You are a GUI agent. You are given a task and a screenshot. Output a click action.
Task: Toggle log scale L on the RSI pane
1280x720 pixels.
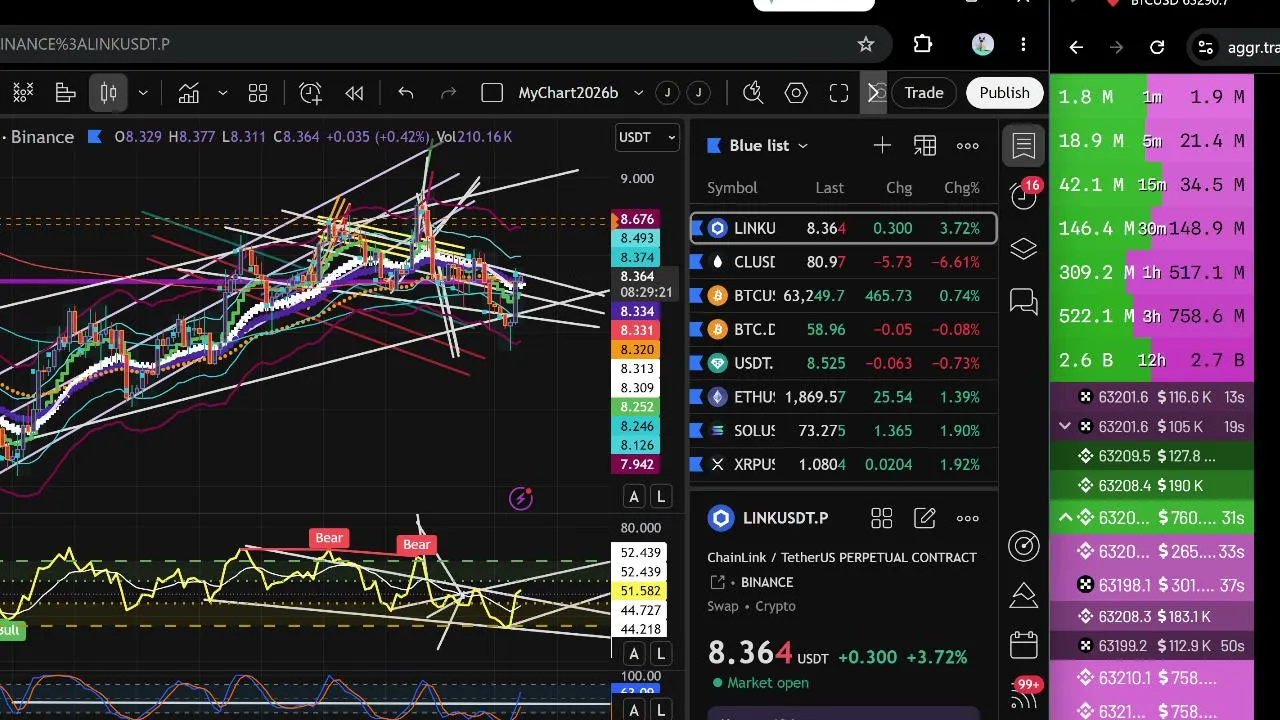pos(660,654)
